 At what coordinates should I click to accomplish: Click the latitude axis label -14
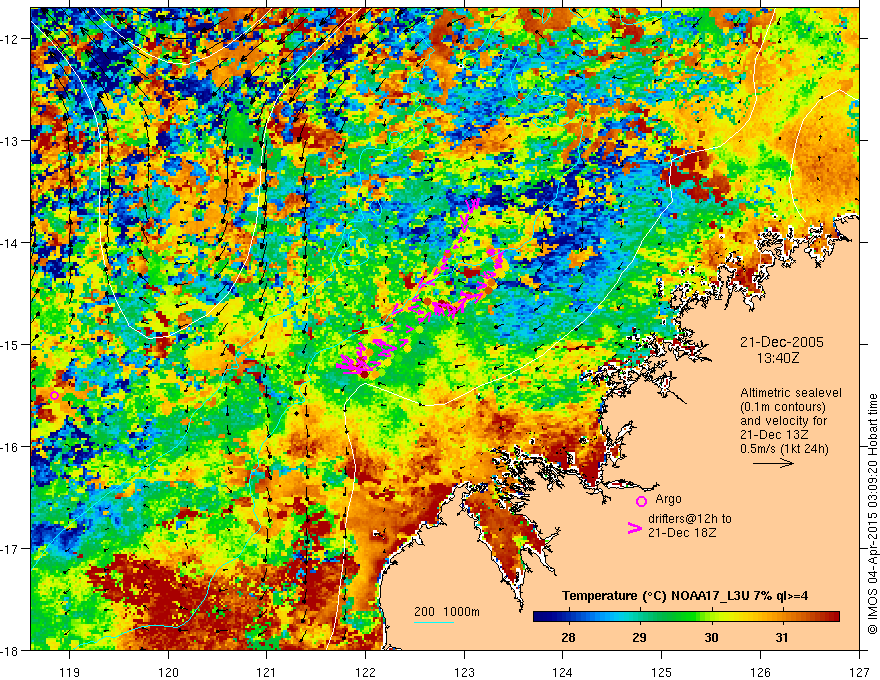point(10,243)
